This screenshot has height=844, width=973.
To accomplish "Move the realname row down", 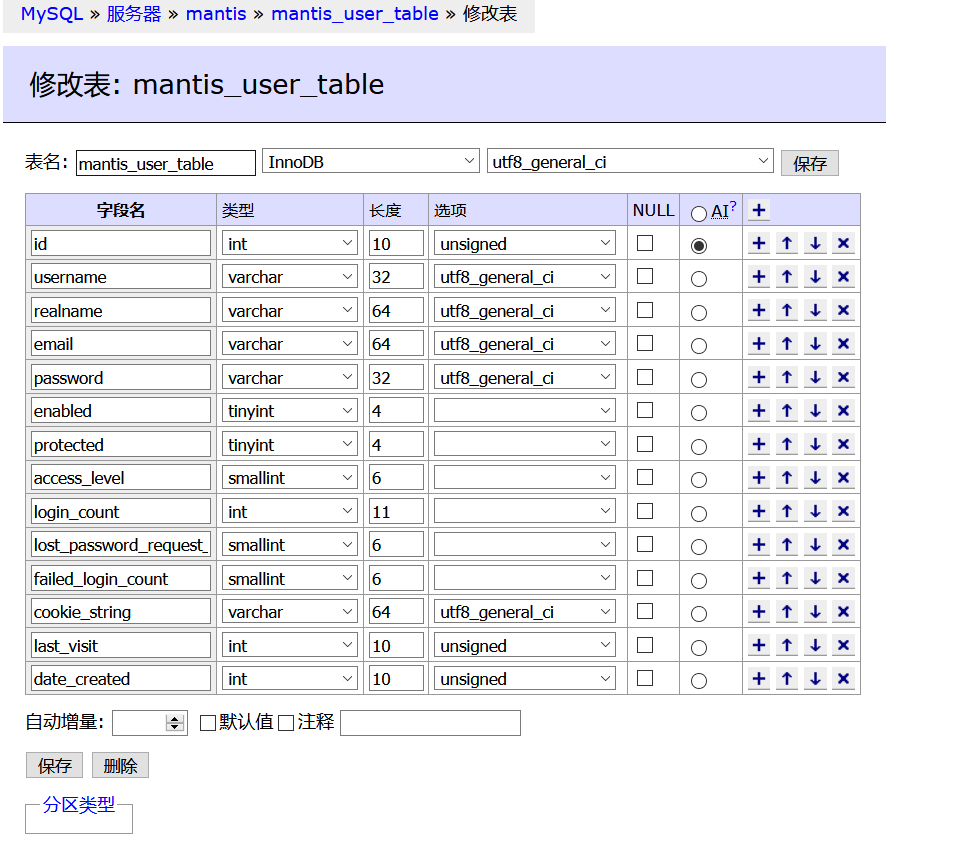I will coord(815,310).
